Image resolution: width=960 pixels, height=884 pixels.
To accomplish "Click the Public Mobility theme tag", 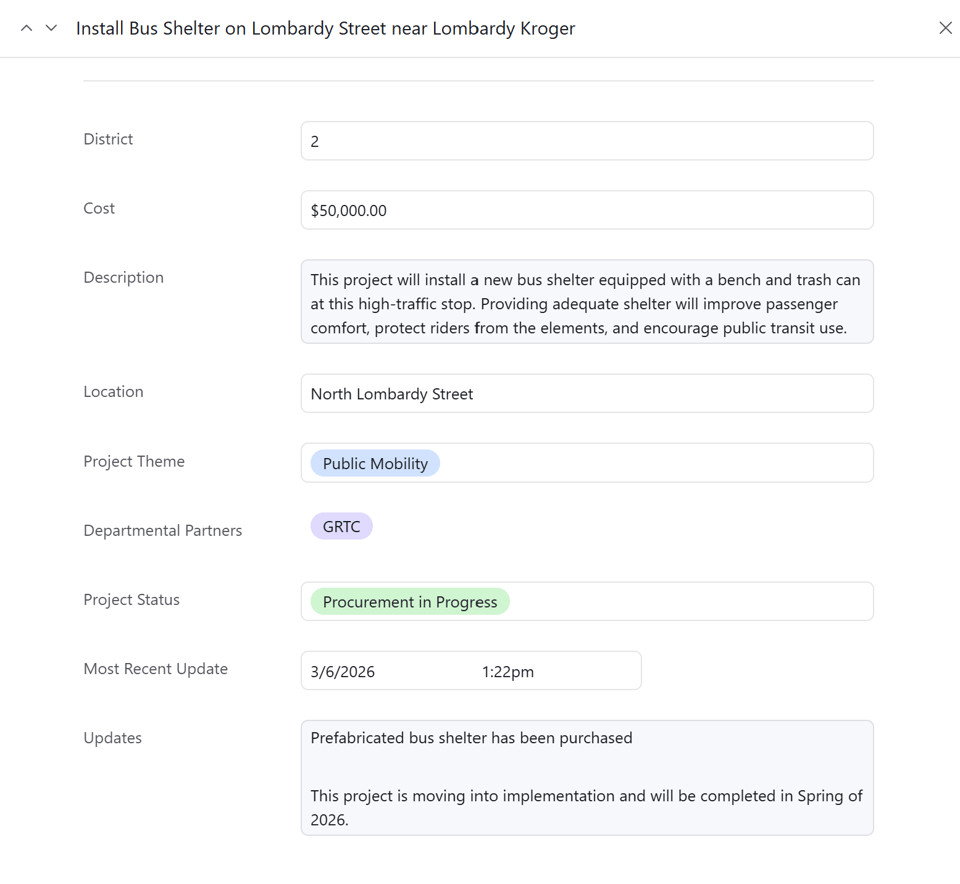I will click(x=373, y=463).
